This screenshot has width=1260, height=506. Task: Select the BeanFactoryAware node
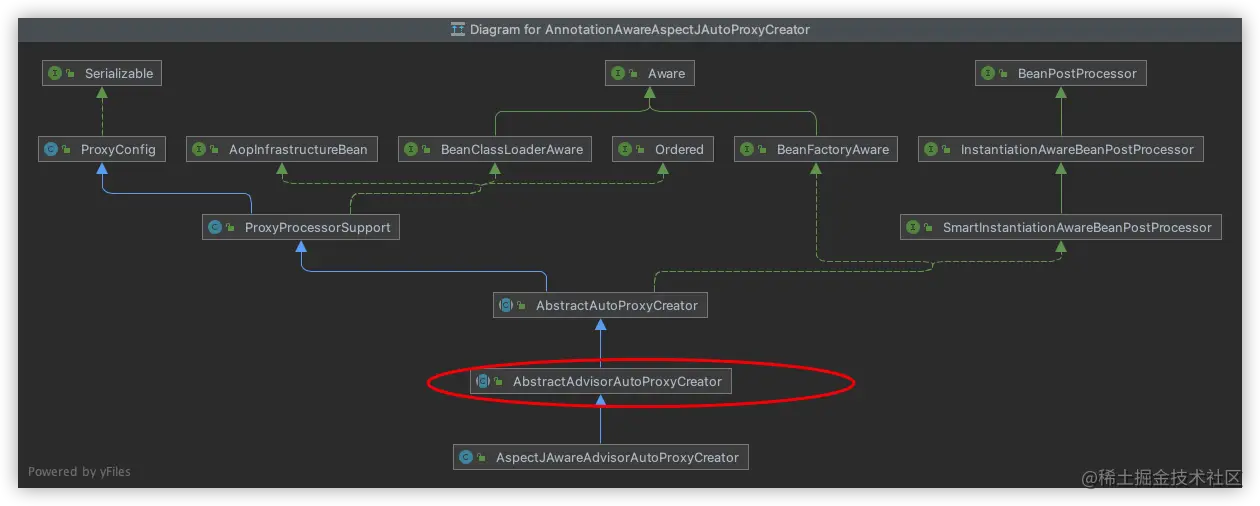tap(815, 149)
